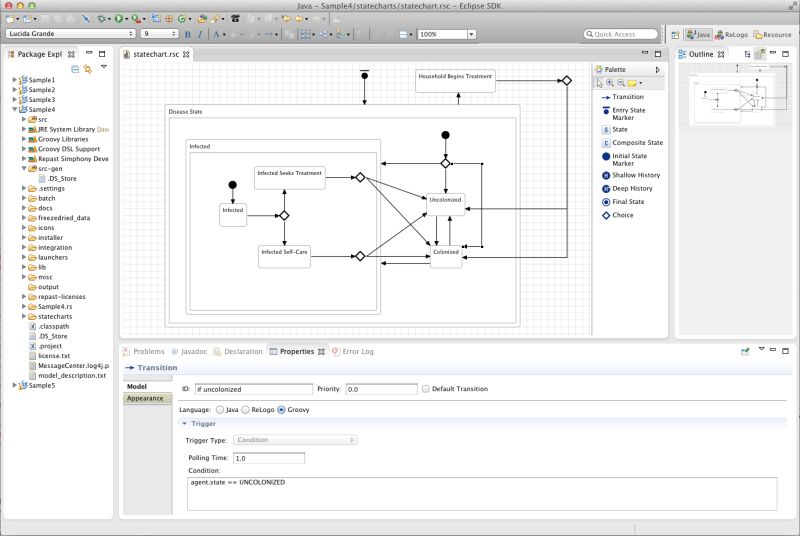800x536 pixels.
Task: Switch to the Declaration tab
Action: [x=238, y=351]
